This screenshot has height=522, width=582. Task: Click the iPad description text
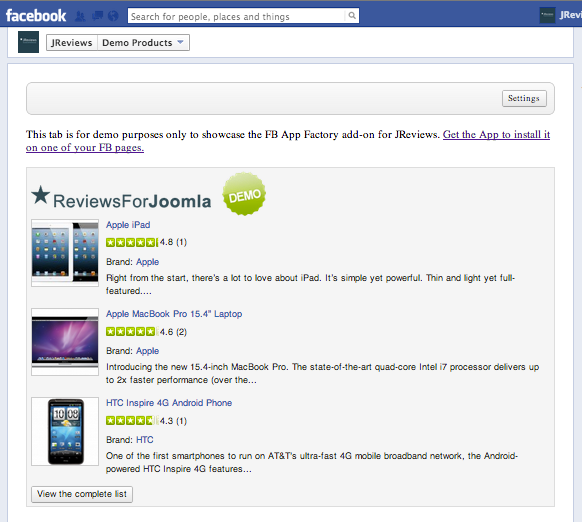(x=310, y=284)
